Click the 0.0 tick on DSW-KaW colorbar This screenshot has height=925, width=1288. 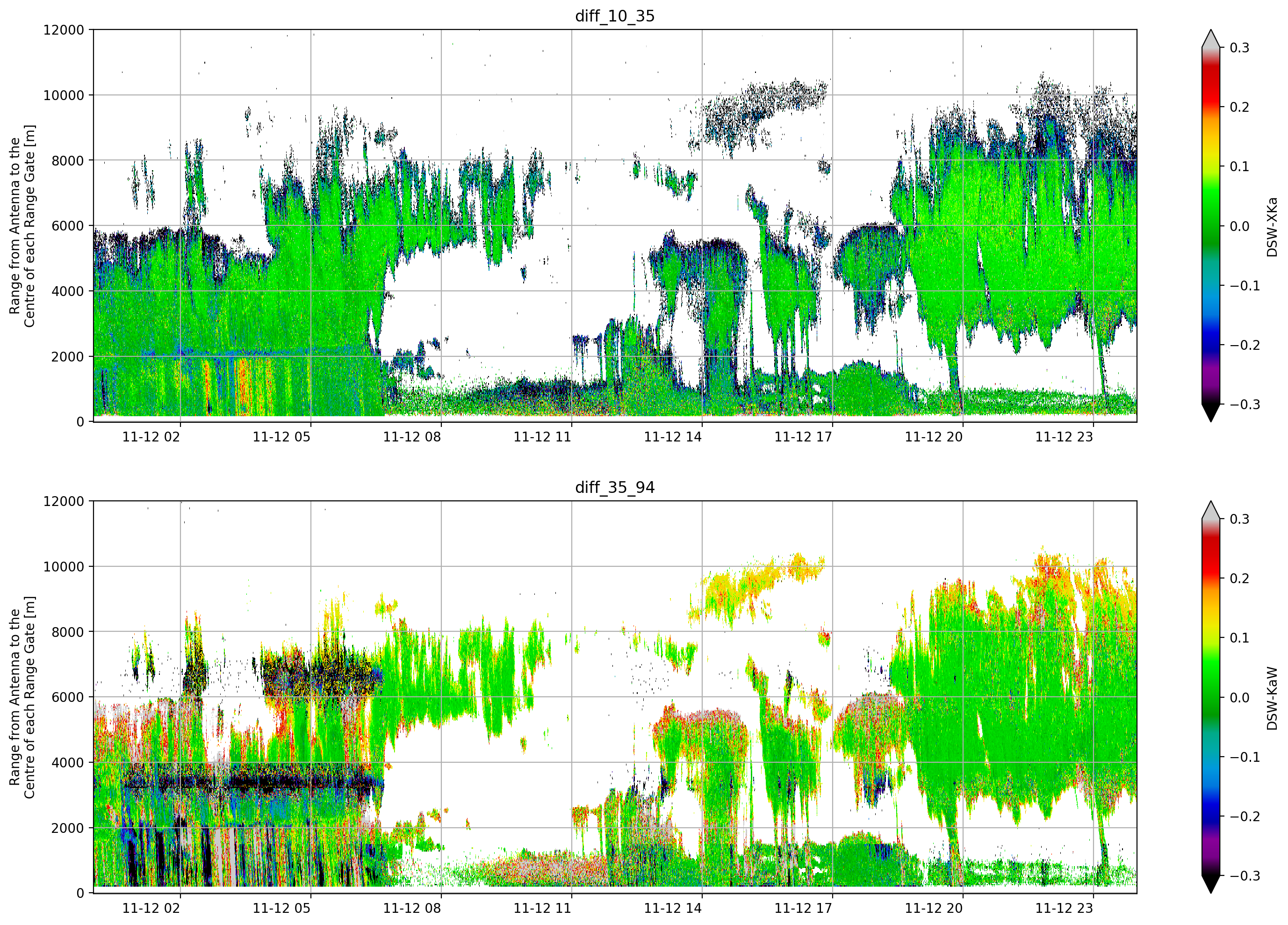click(x=1240, y=698)
